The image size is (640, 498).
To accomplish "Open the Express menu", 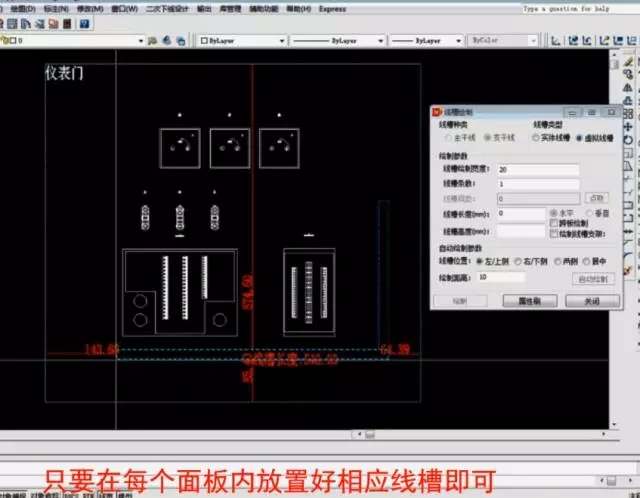I will (x=332, y=9).
